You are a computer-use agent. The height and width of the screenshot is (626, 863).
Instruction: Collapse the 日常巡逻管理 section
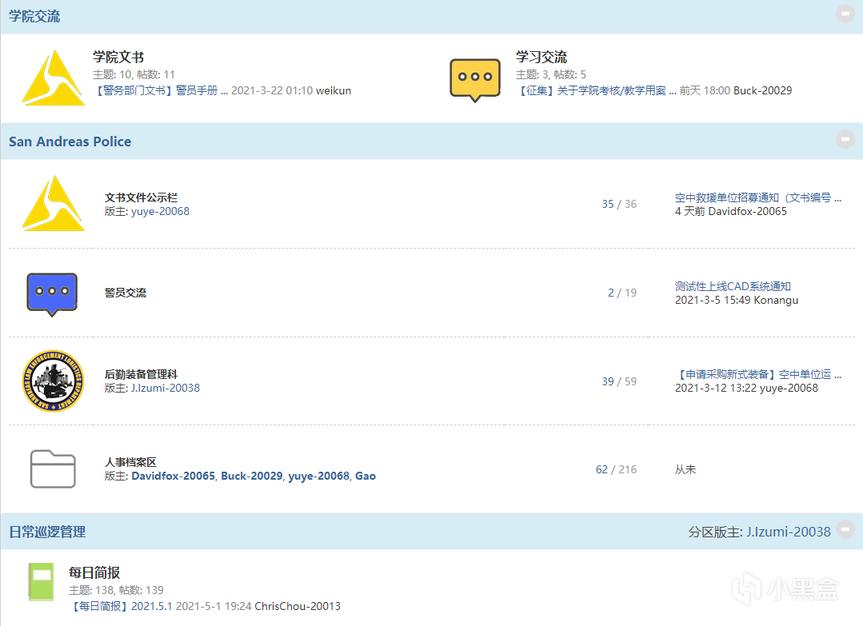point(845,530)
